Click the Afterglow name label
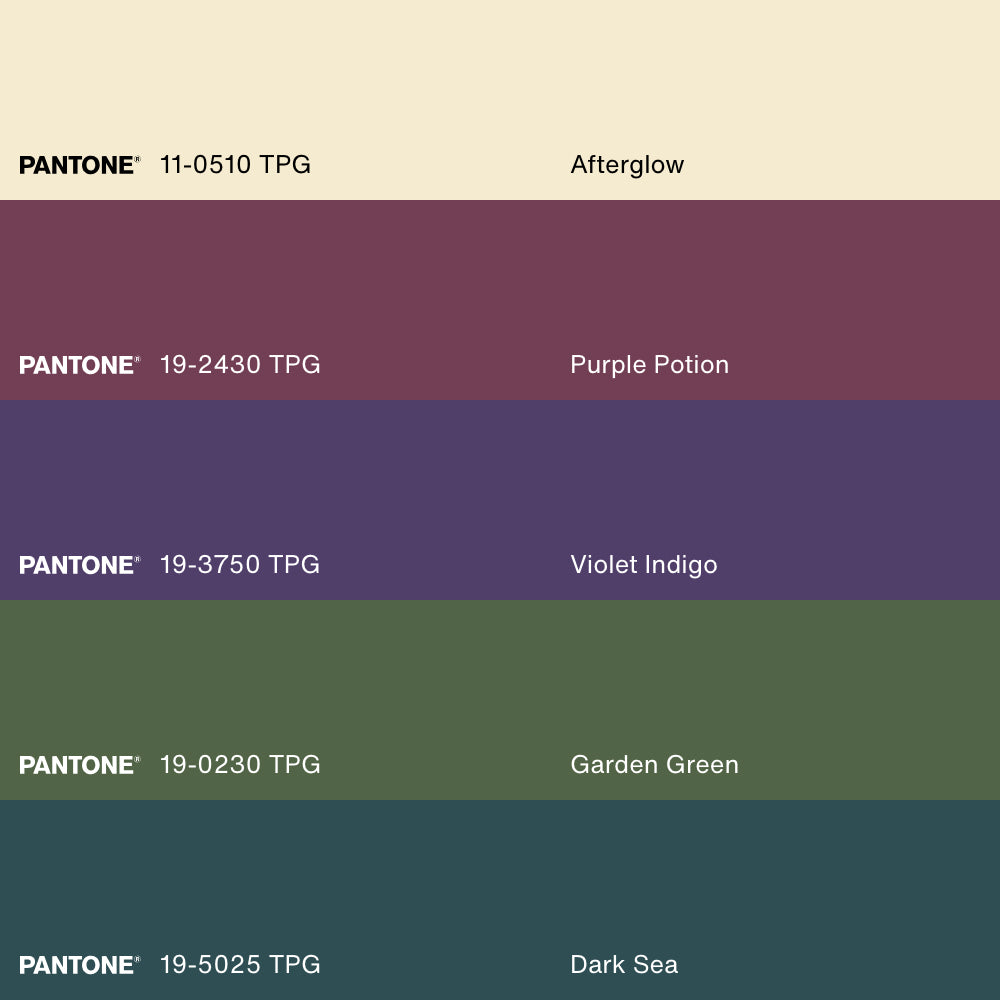Image resolution: width=1000 pixels, height=1000 pixels. point(627,165)
